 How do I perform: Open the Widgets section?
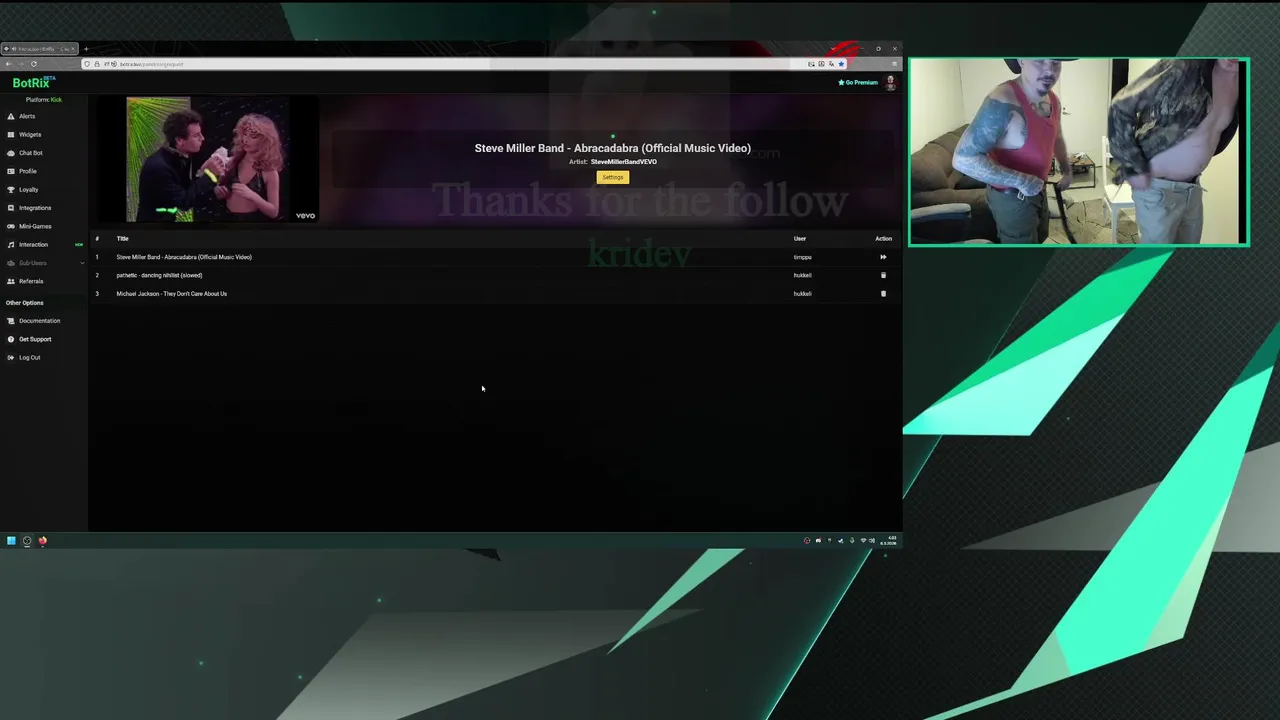click(30, 134)
